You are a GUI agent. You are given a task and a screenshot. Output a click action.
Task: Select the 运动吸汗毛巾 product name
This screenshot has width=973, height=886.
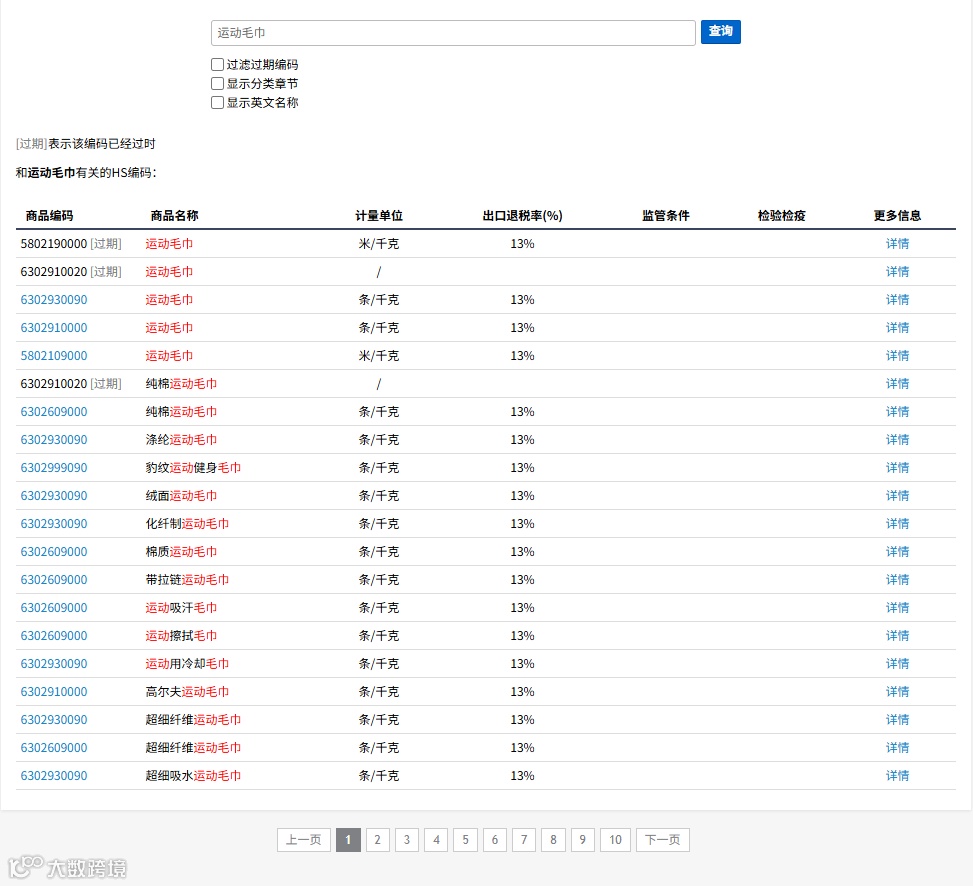click(x=181, y=608)
